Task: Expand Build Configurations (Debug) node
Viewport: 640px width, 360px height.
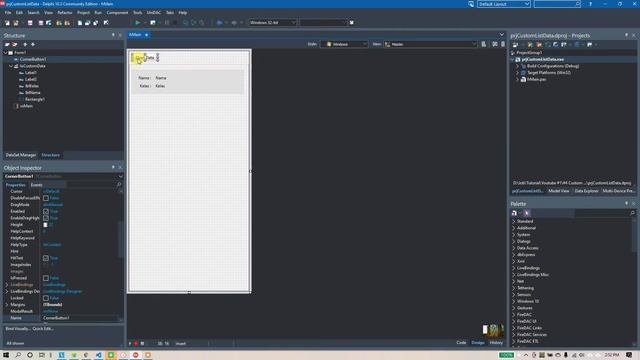Action: pos(518,66)
